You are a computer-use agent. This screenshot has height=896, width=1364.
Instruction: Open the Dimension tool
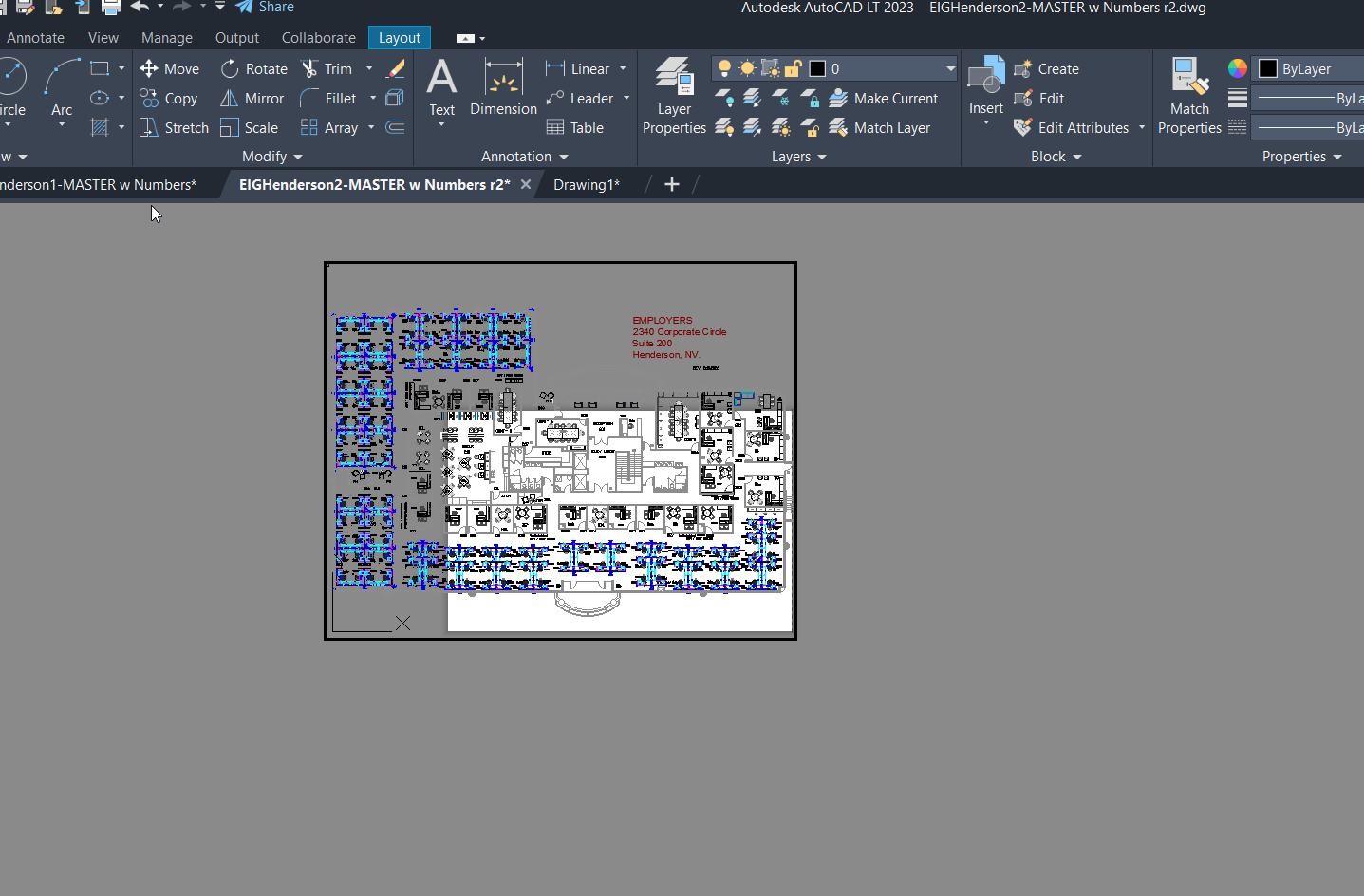pos(503,87)
